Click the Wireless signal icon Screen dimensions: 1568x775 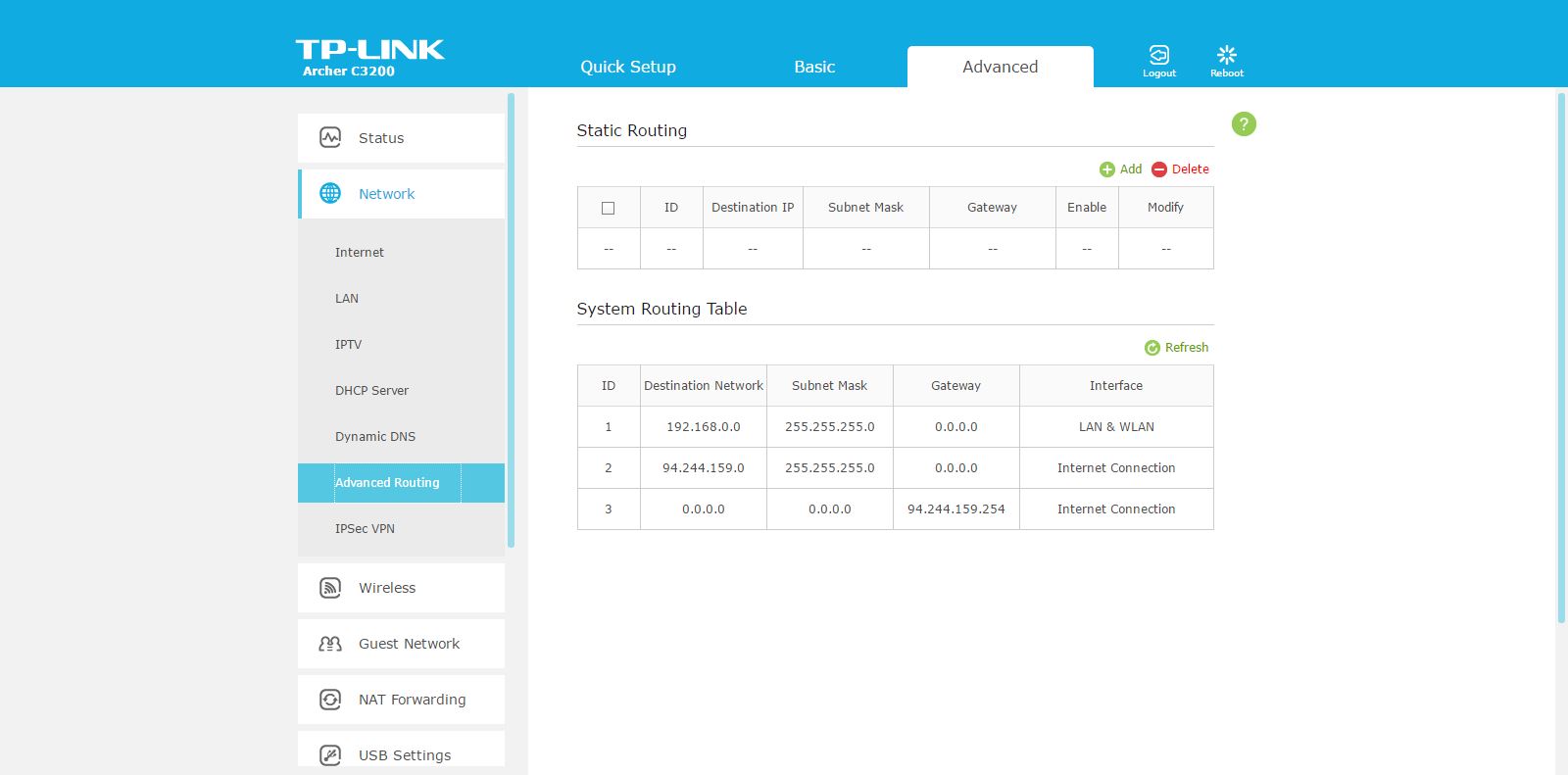coord(330,588)
